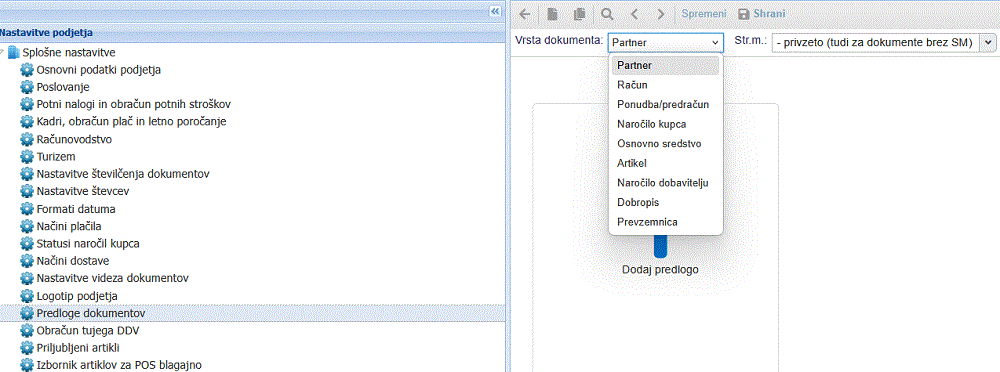Collapse the left panel double-chevron
Viewport: 1000px width, 372px height.
point(496,11)
